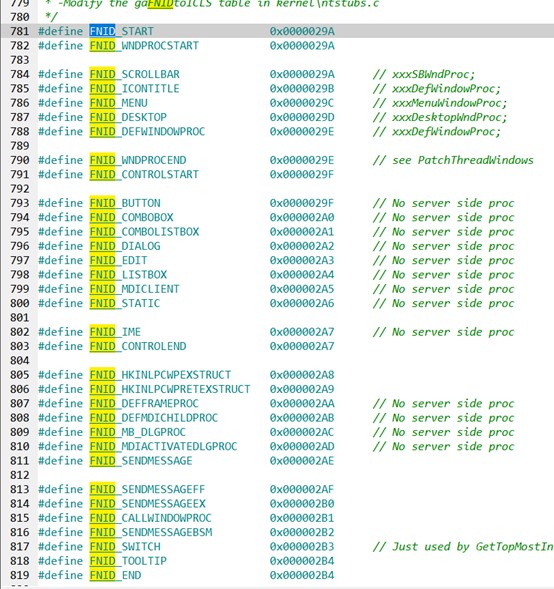Click FNID_END identifier
Viewport: 554px width, 589px height.
[115, 575]
